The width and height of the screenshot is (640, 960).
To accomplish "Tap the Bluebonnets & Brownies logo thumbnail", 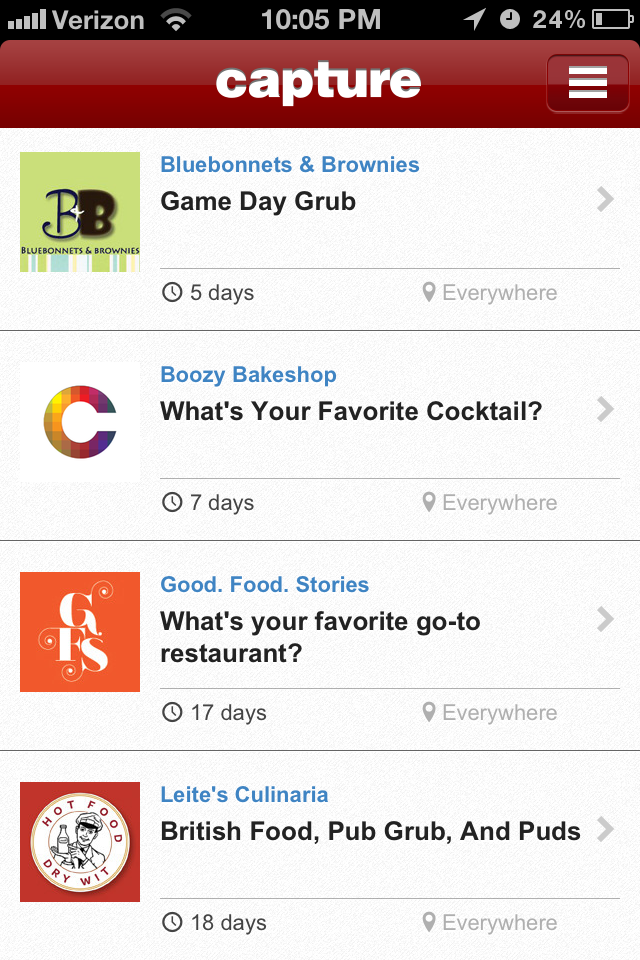I will point(80,212).
